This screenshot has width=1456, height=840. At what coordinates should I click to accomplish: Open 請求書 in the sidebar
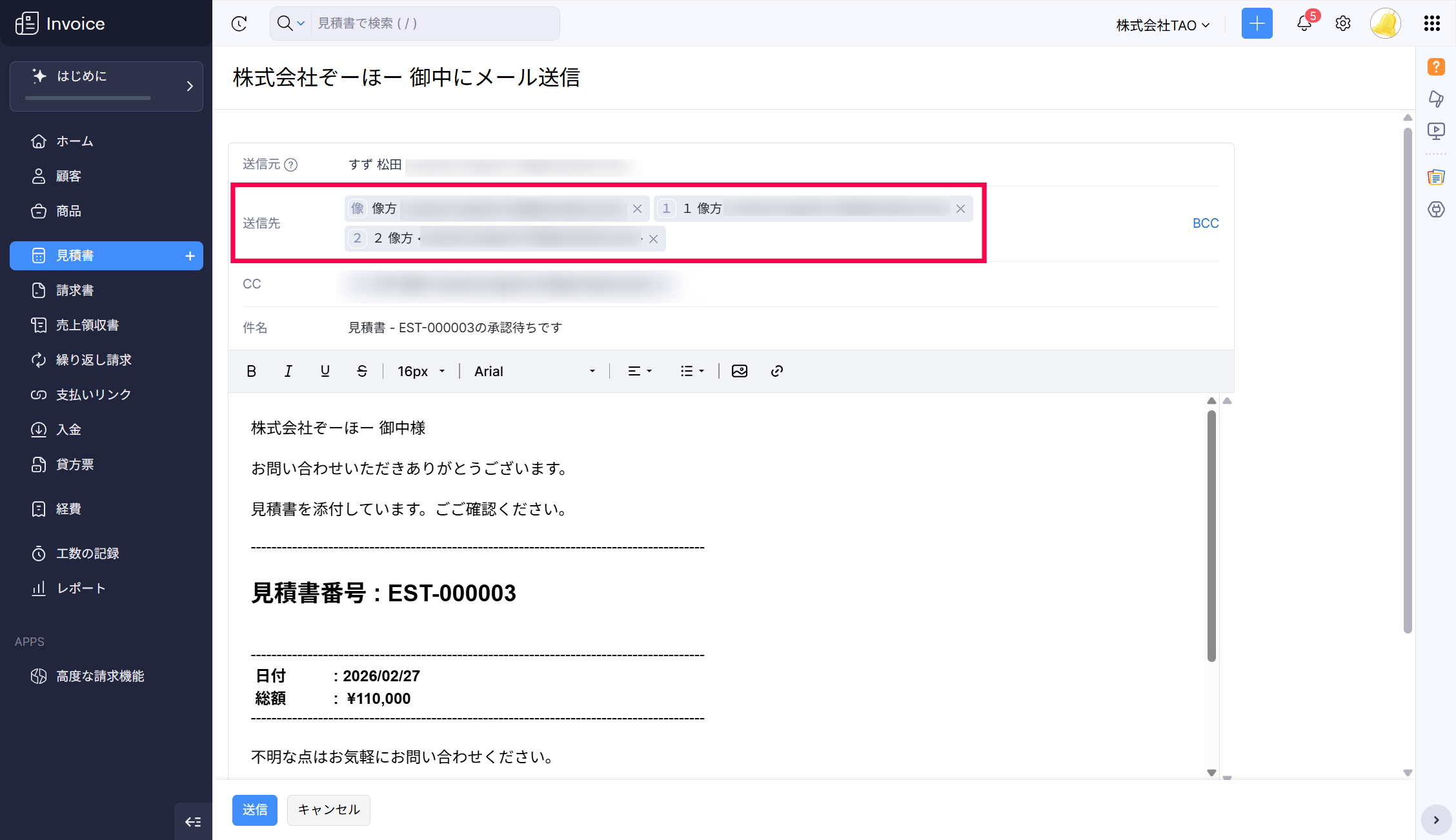tap(75, 290)
